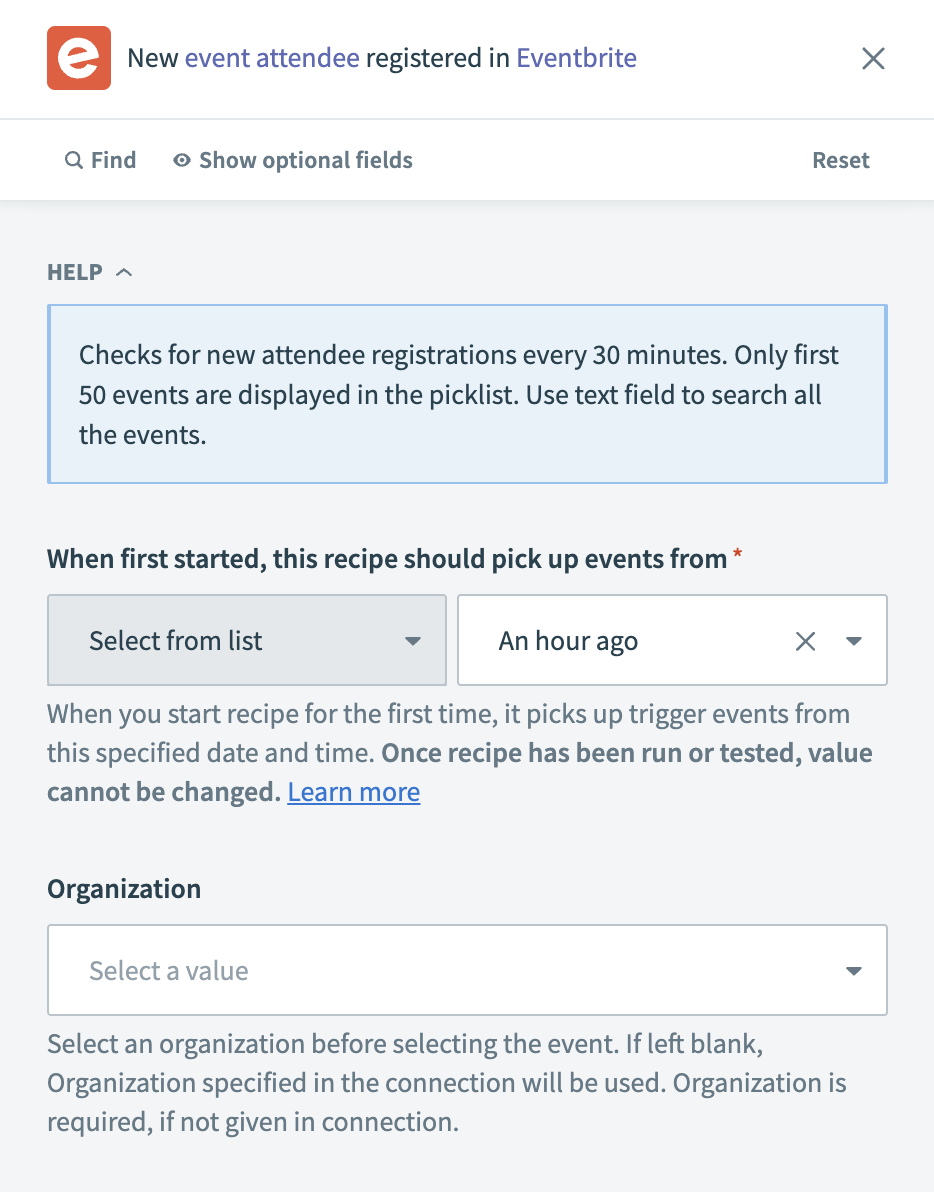This screenshot has height=1192, width=934.
Task: Click the caret on the Organization dropdown
Action: (854, 970)
